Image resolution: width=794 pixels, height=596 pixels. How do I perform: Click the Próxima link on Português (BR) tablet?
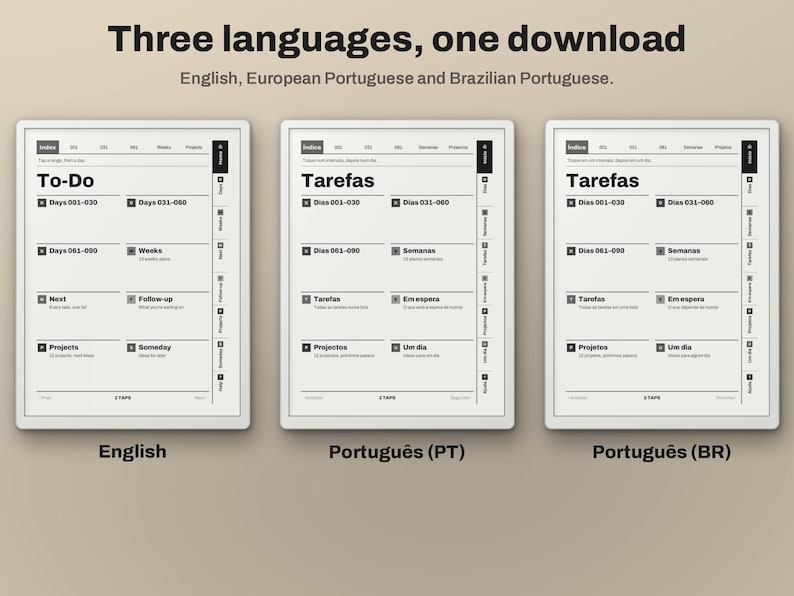(726, 398)
